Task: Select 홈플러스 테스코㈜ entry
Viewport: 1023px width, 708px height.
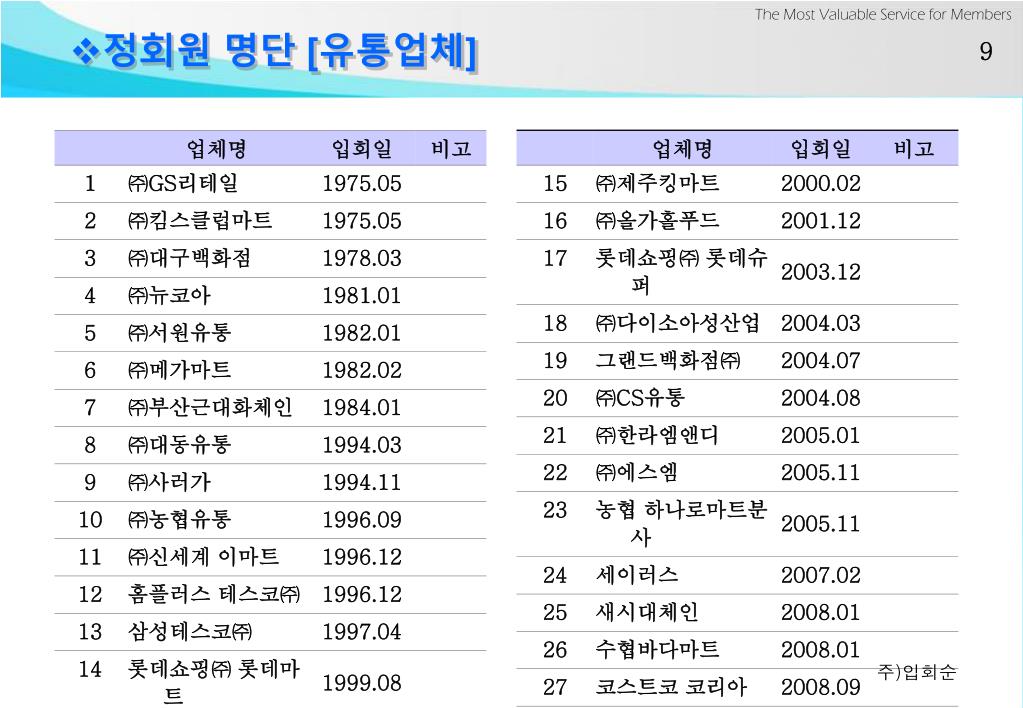Action: (x=214, y=594)
